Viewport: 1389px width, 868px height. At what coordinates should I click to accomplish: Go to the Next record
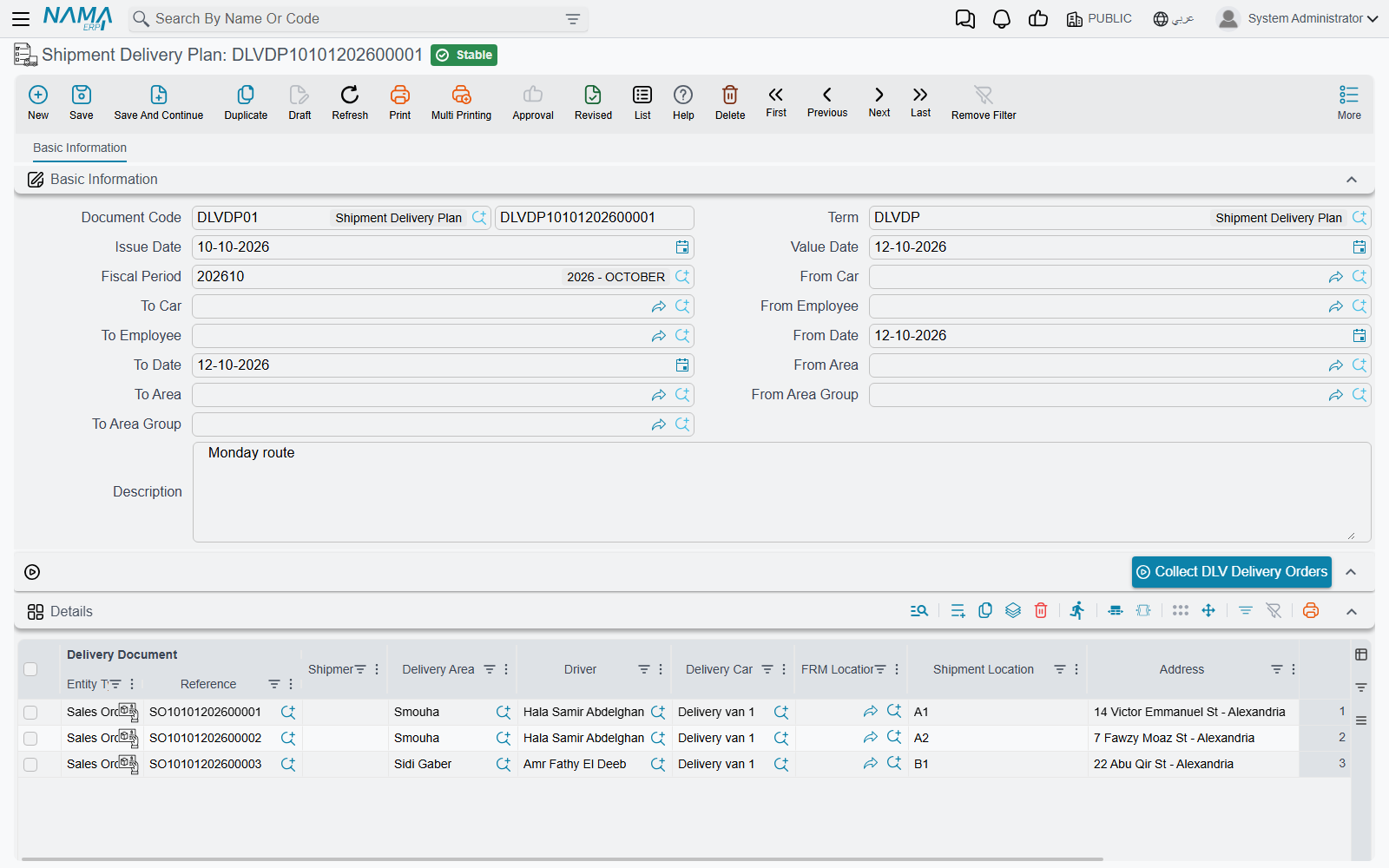[x=879, y=102]
